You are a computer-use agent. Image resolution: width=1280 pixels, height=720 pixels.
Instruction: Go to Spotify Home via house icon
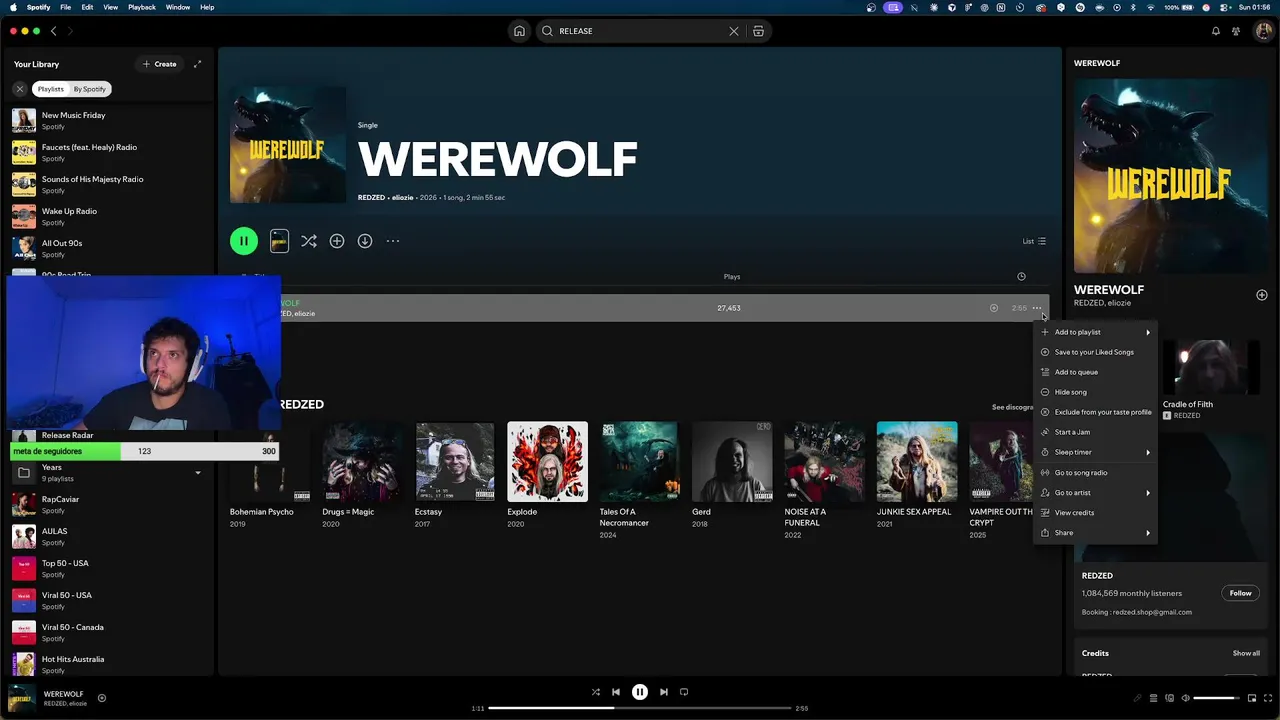pyautogui.click(x=519, y=31)
